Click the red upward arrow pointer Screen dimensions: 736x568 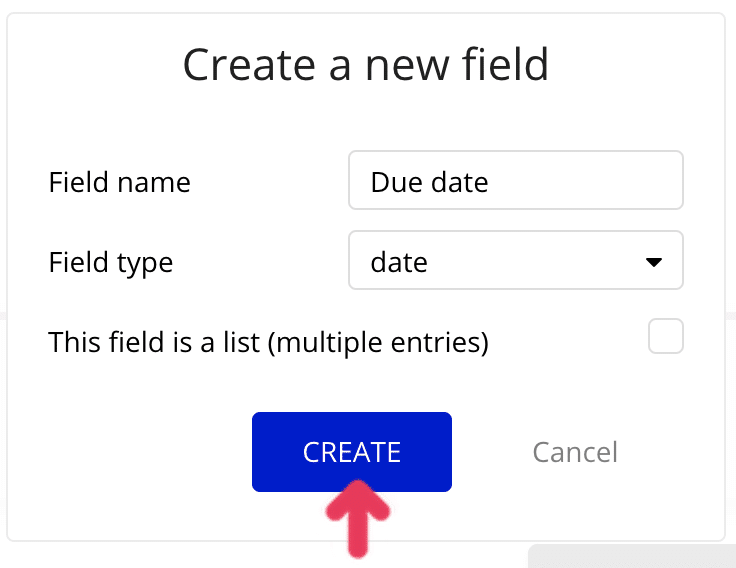click(358, 518)
